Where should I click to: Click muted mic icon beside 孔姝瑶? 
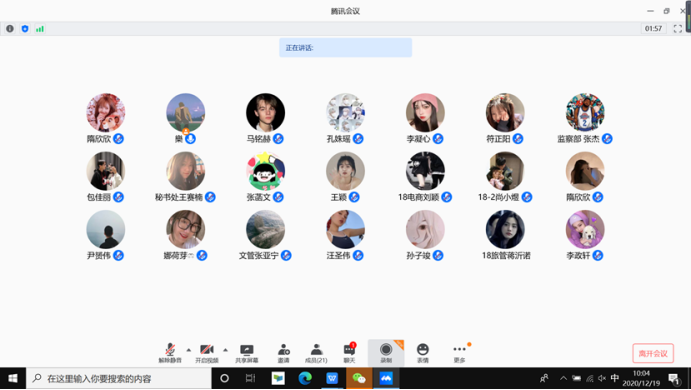358,139
